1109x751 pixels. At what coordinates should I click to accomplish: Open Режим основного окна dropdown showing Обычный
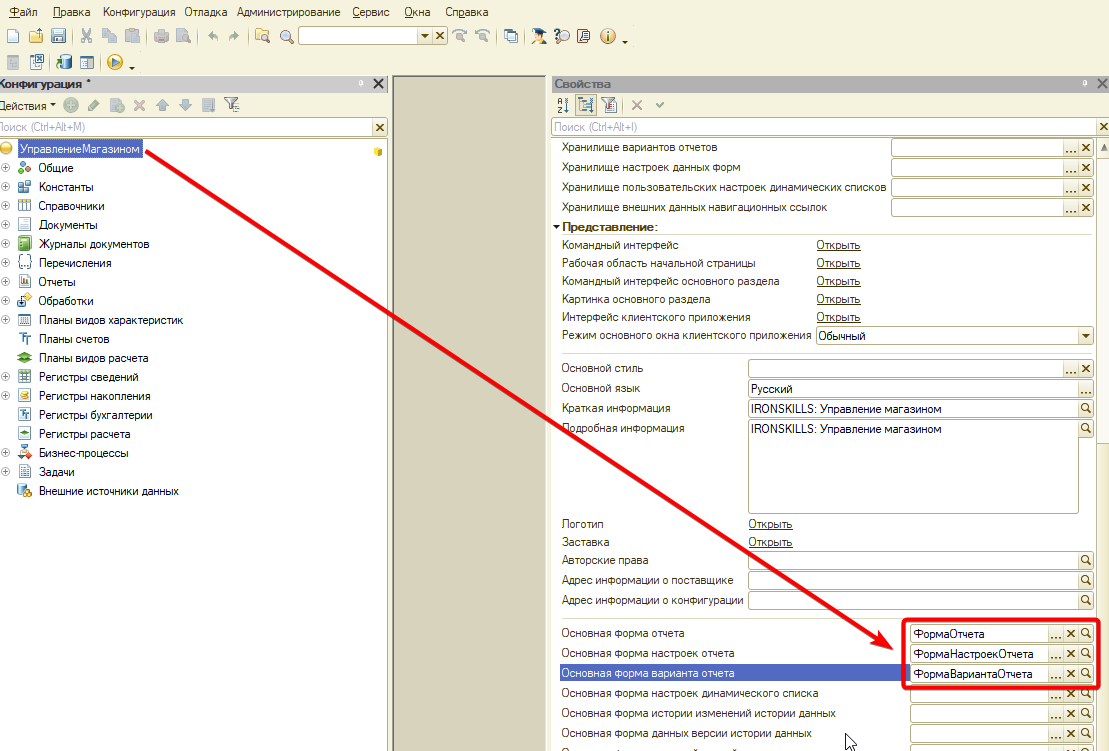1086,336
